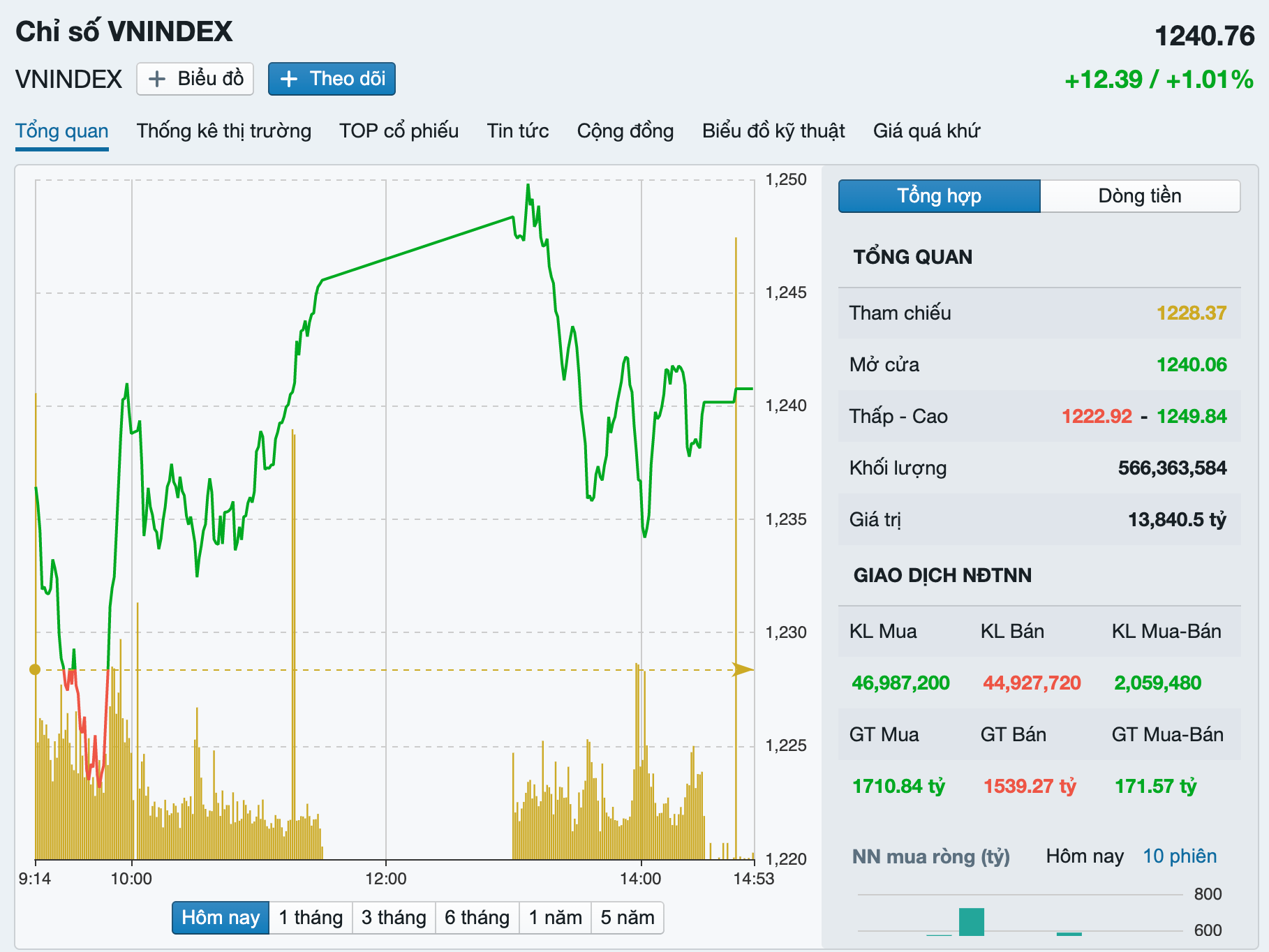Screen dimensions: 1269x952
Task: Set chart range to 6 tháng
Action: [x=477, y=918]
